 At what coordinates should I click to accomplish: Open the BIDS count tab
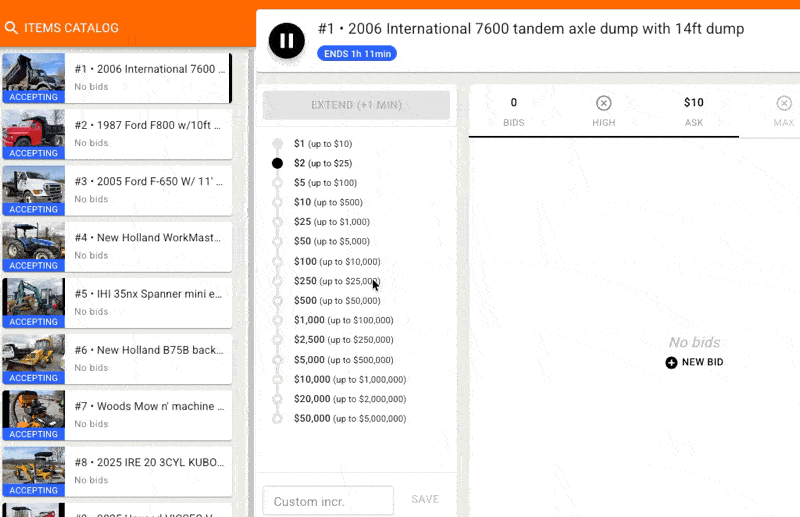pyautogui.click(x=514, y=111)
